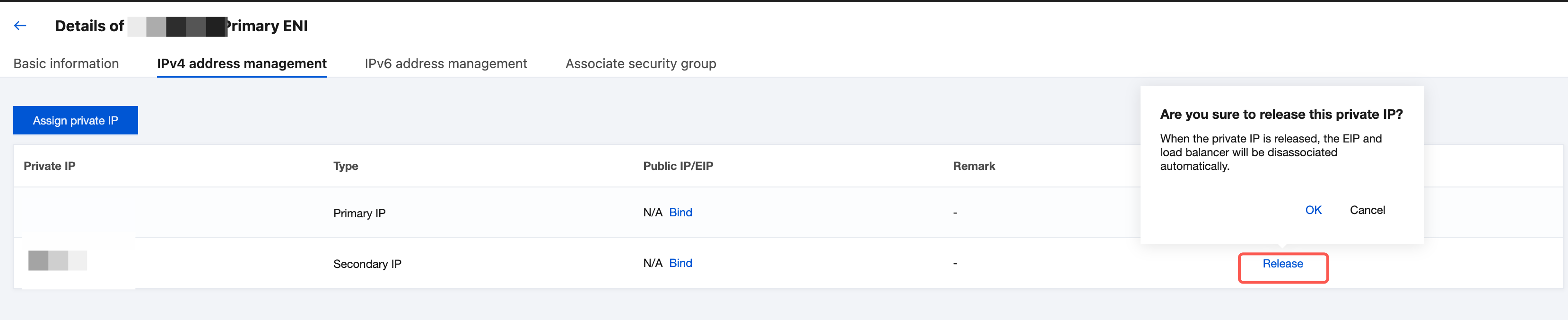Cancel the release private IP prompt

click(x=1367, y=210)
